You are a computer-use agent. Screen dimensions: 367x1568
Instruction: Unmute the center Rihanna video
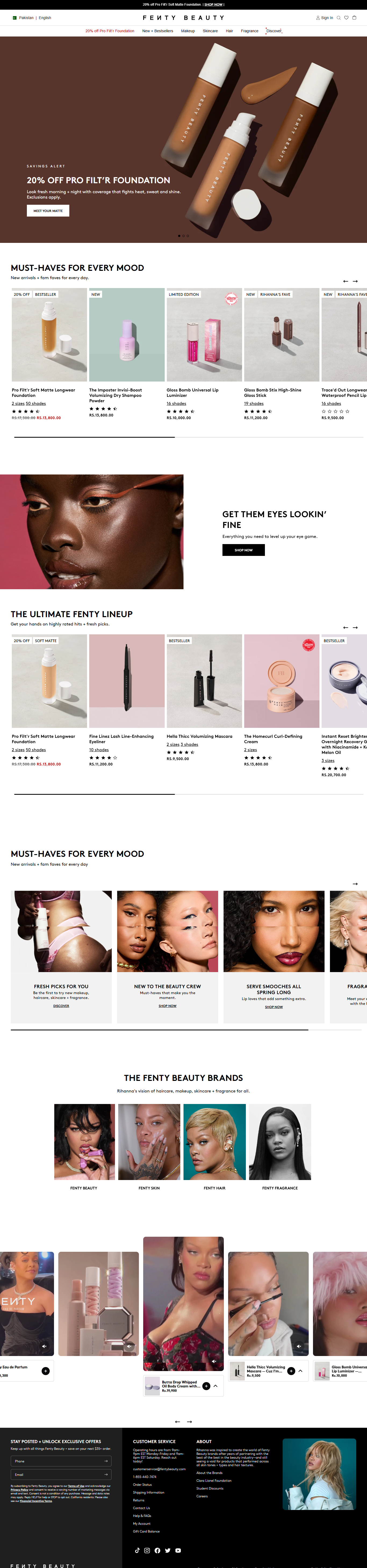[214, 1361]
